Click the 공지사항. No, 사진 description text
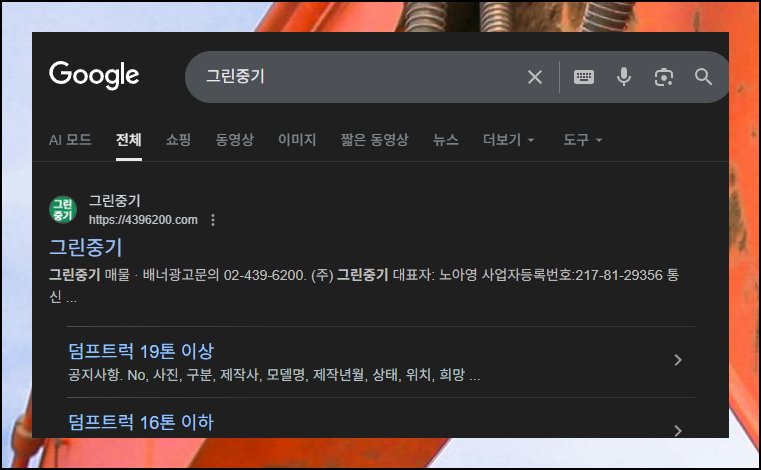 click(x=274, y=375)
